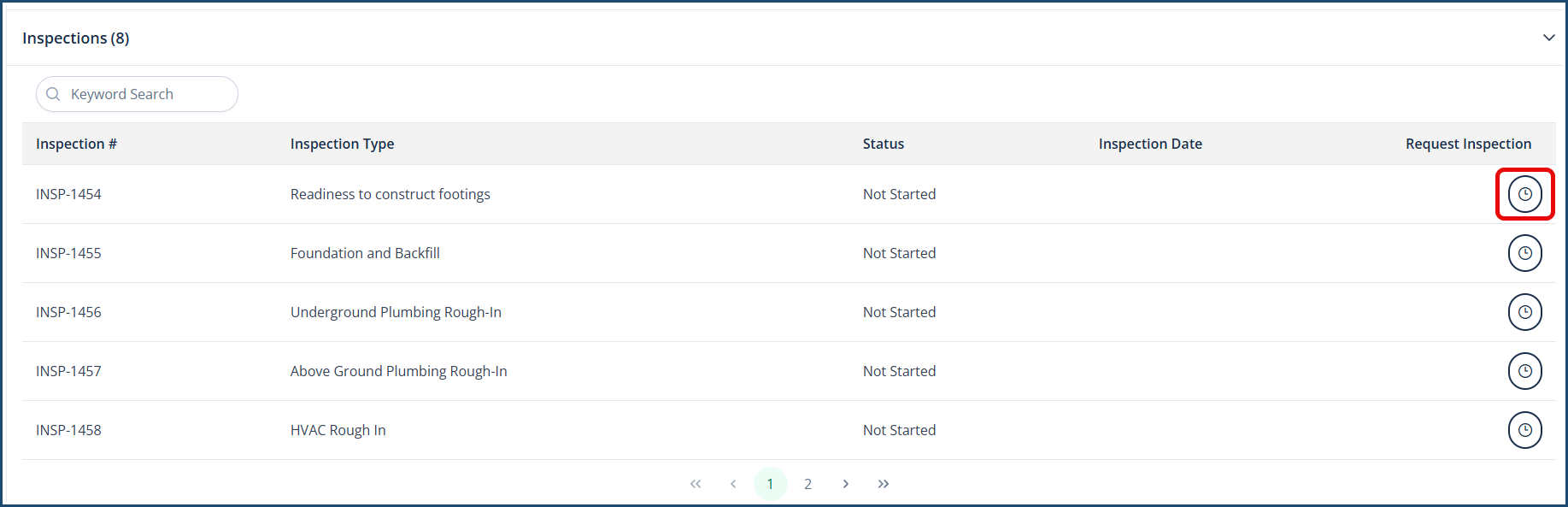Sort by Status column header
Image resolution: width=1568 pixels, height=507 pixels.
tap(883, 144)
